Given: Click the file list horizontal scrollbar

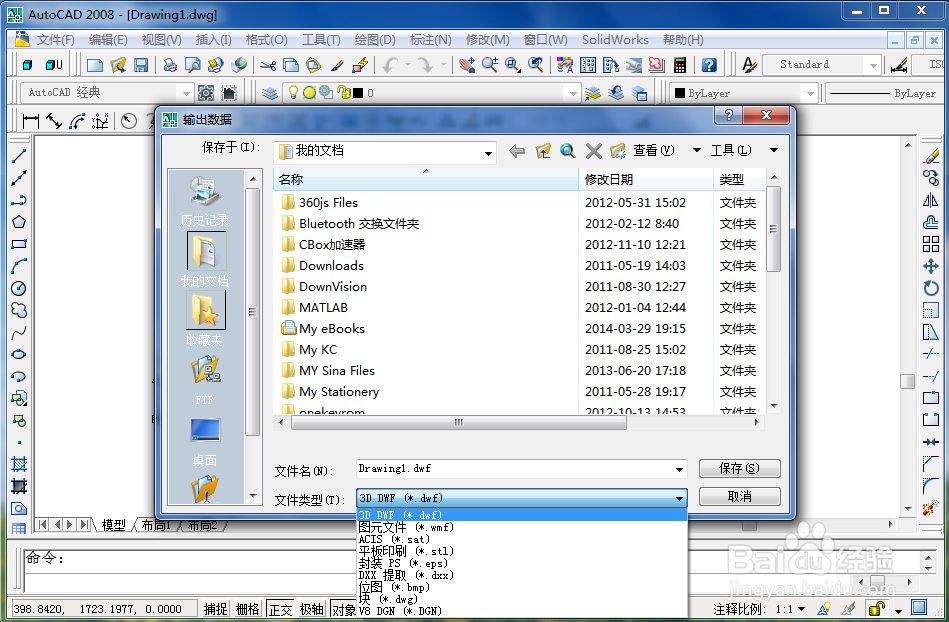Looking at the screenshot, I should click(x=459, y=422).
